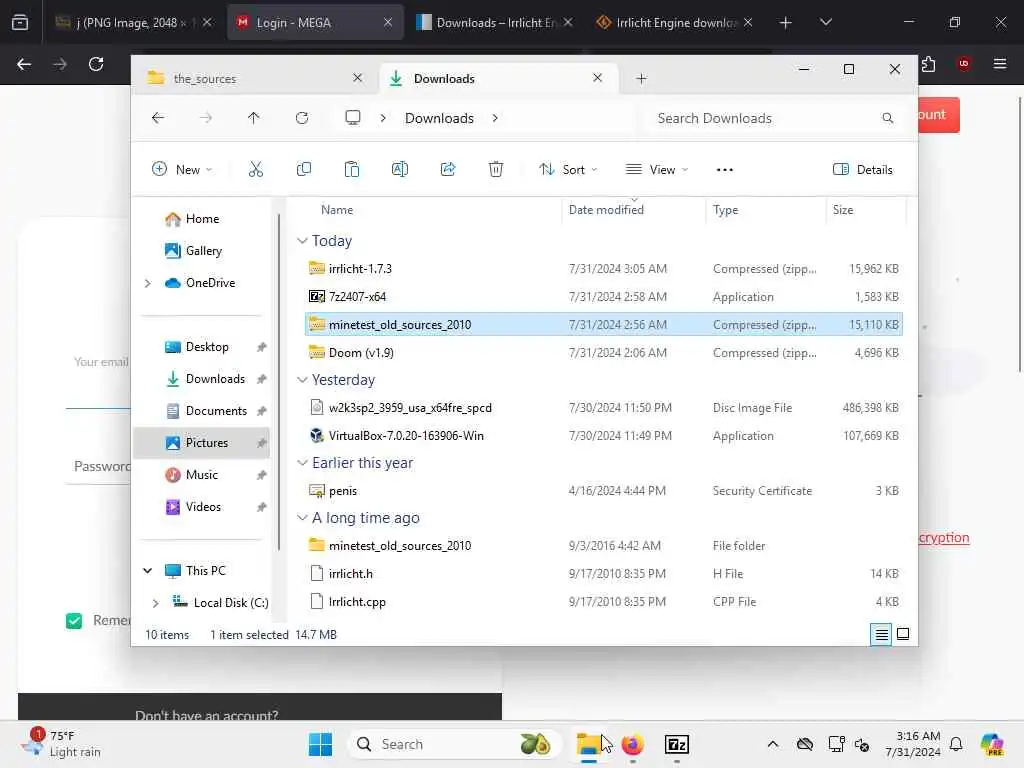Switch to the PNG Image browser tab

[x=133, y=23]
